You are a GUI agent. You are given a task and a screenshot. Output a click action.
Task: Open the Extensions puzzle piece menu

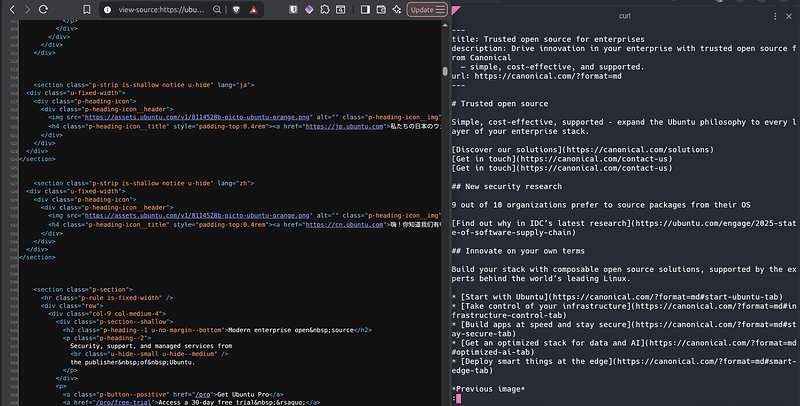pos(325,9)
